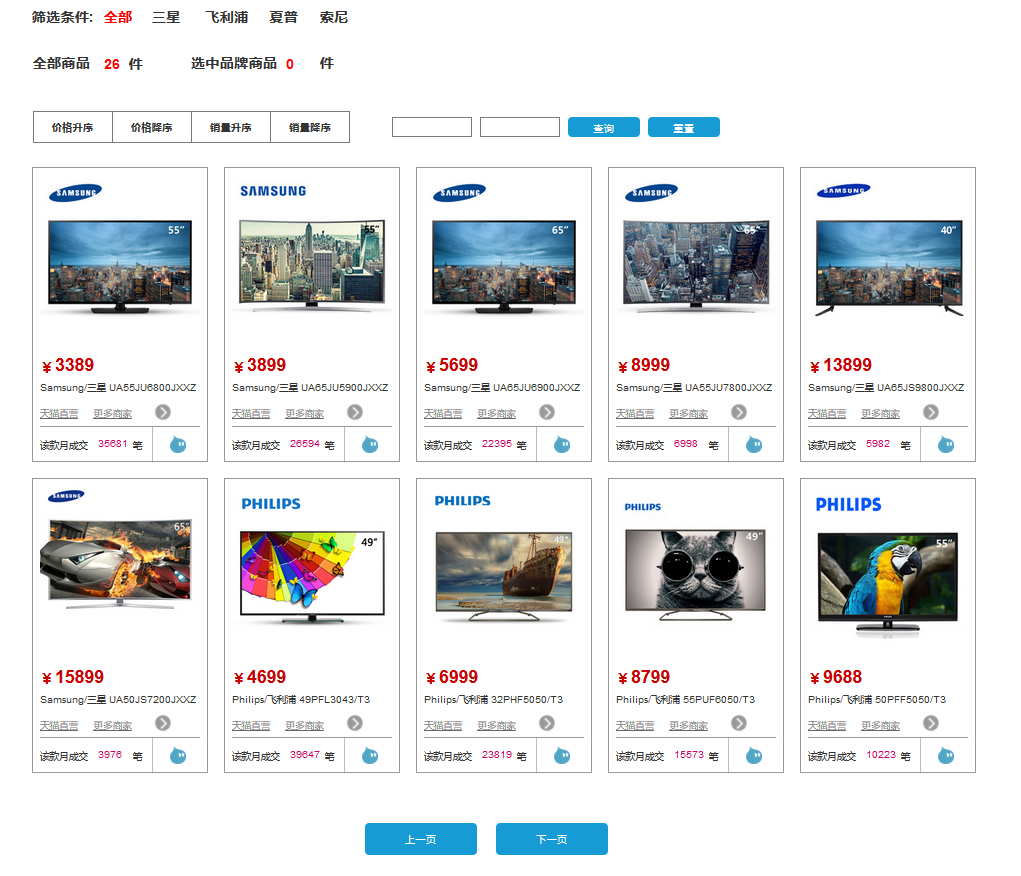Image resolution: width=1021 pixels, height=876 pixels.
Task: Click the sales count 39647
Action: tap(305, 755)
